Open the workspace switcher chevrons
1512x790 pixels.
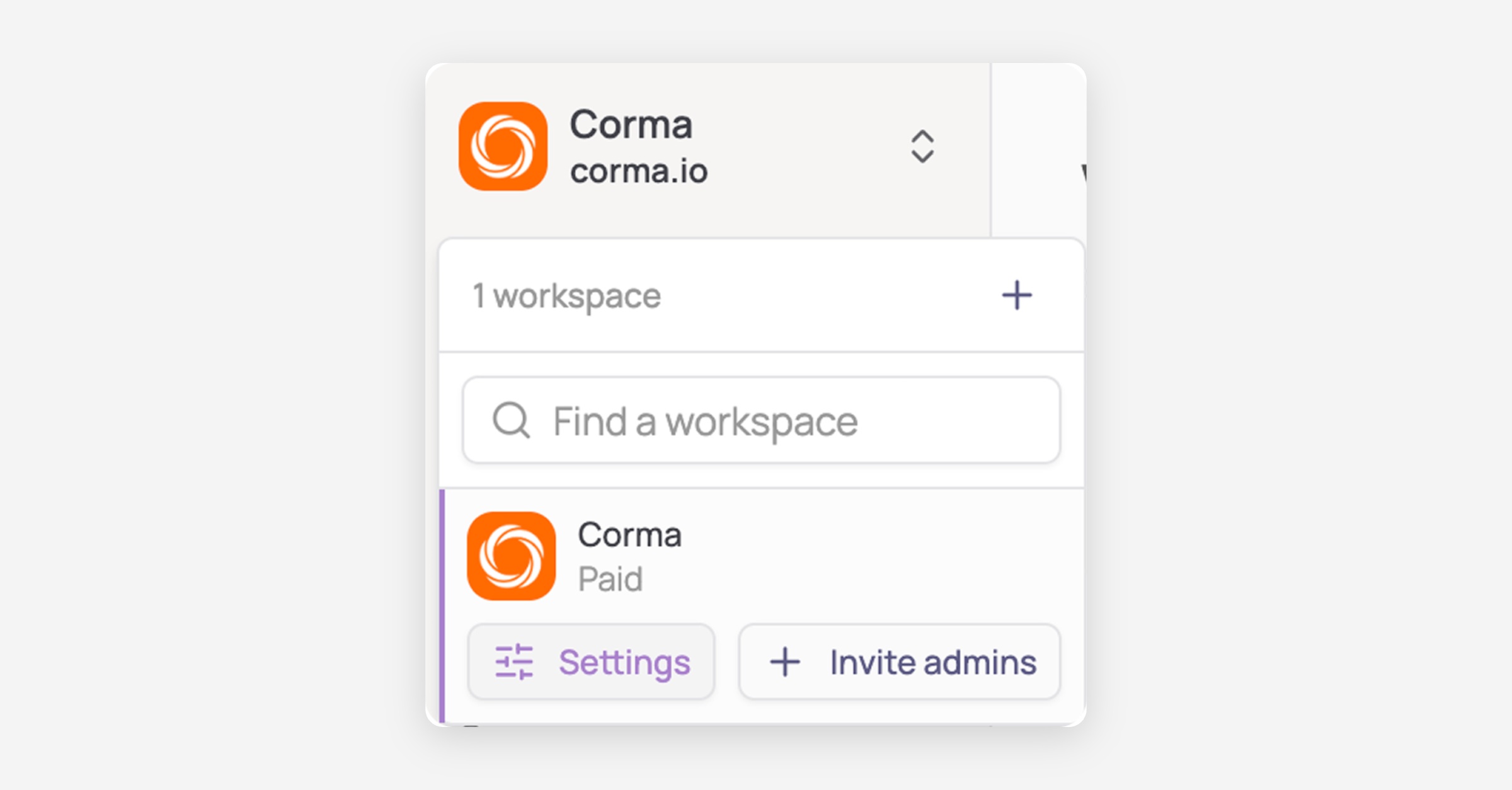coord(922,147)
